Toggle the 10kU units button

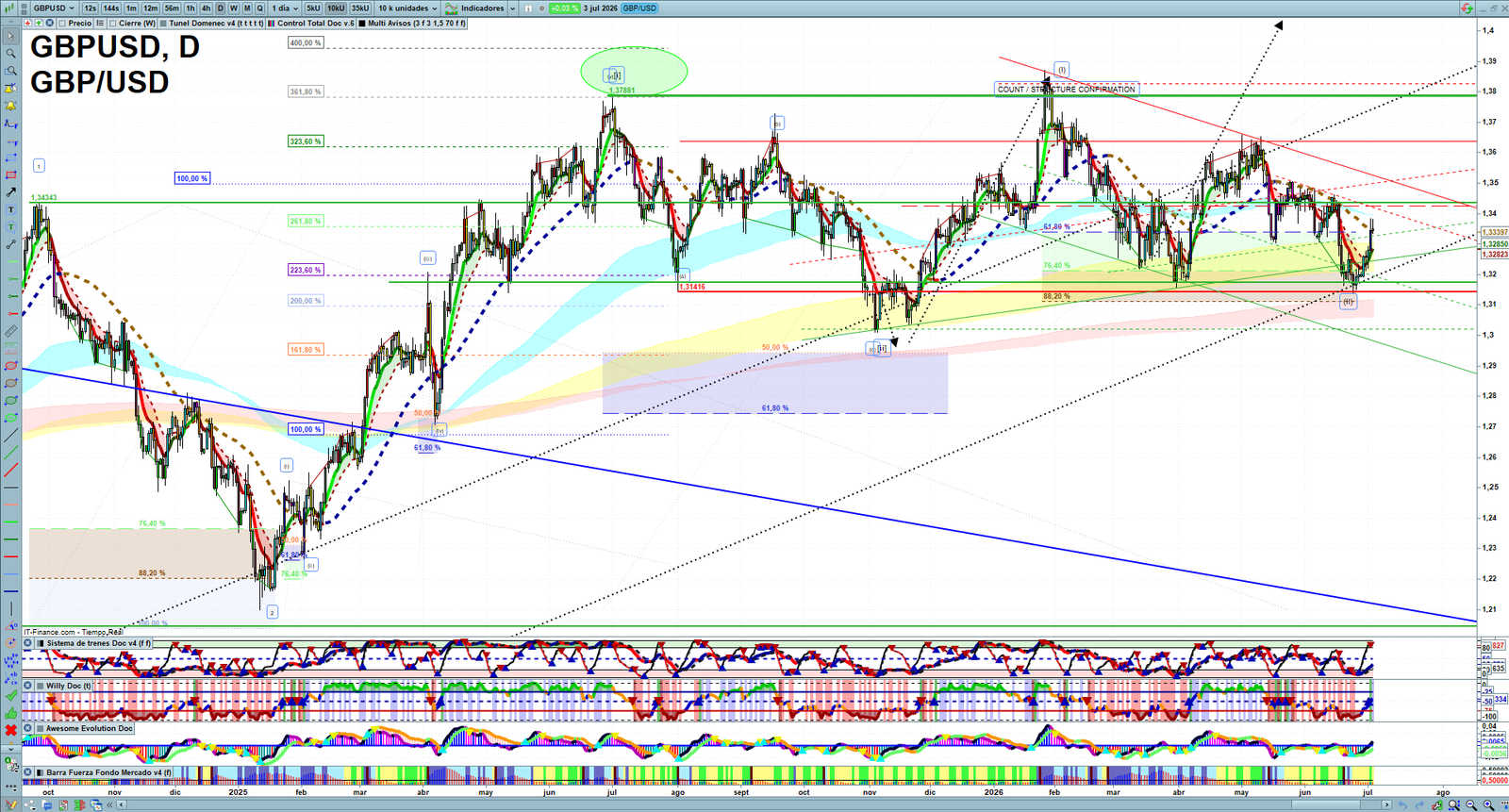click(x=336, y=8)
